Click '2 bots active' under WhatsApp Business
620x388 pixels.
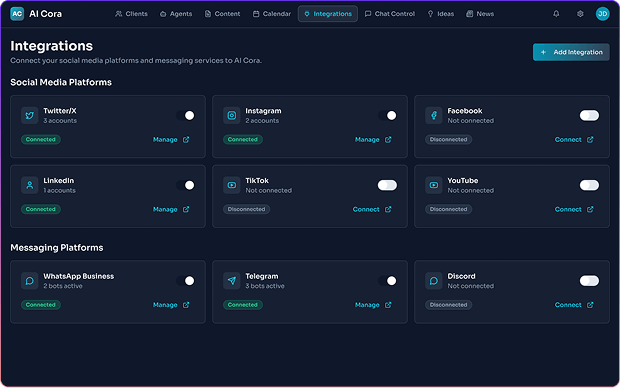(x=63, y=286)
